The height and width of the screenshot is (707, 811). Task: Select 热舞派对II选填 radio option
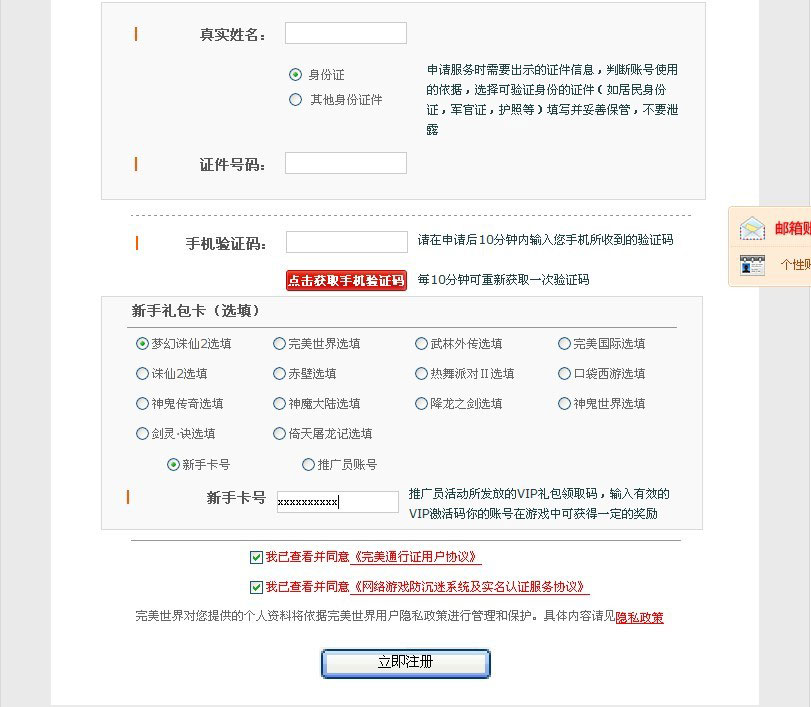coord(422,373)
